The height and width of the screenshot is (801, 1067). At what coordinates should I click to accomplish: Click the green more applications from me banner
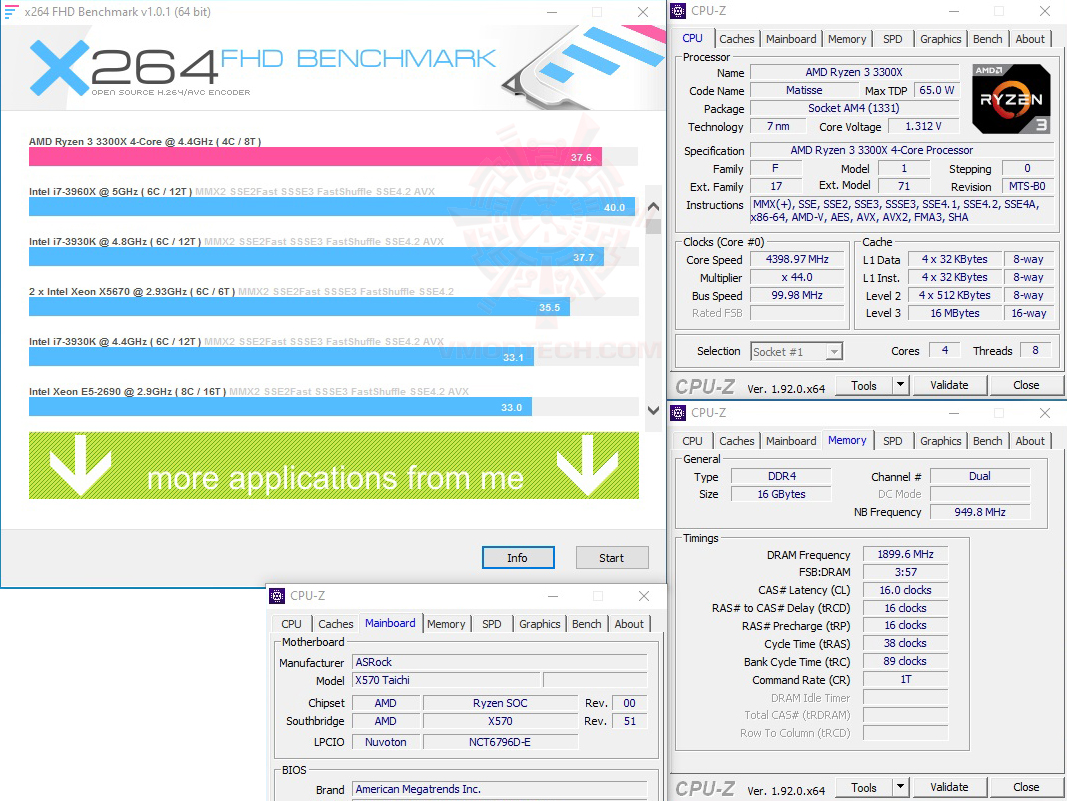(333, 465)
